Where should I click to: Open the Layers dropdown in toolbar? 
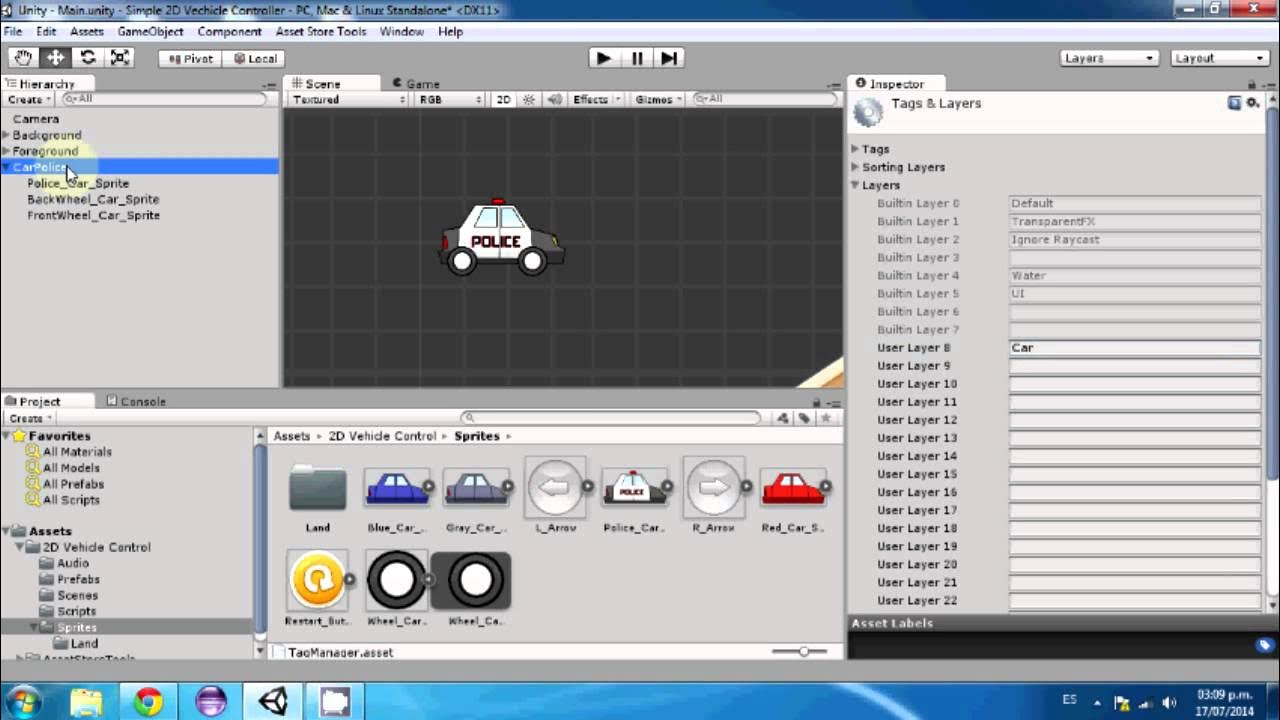pyautogui.click(x=1109, y=58)
